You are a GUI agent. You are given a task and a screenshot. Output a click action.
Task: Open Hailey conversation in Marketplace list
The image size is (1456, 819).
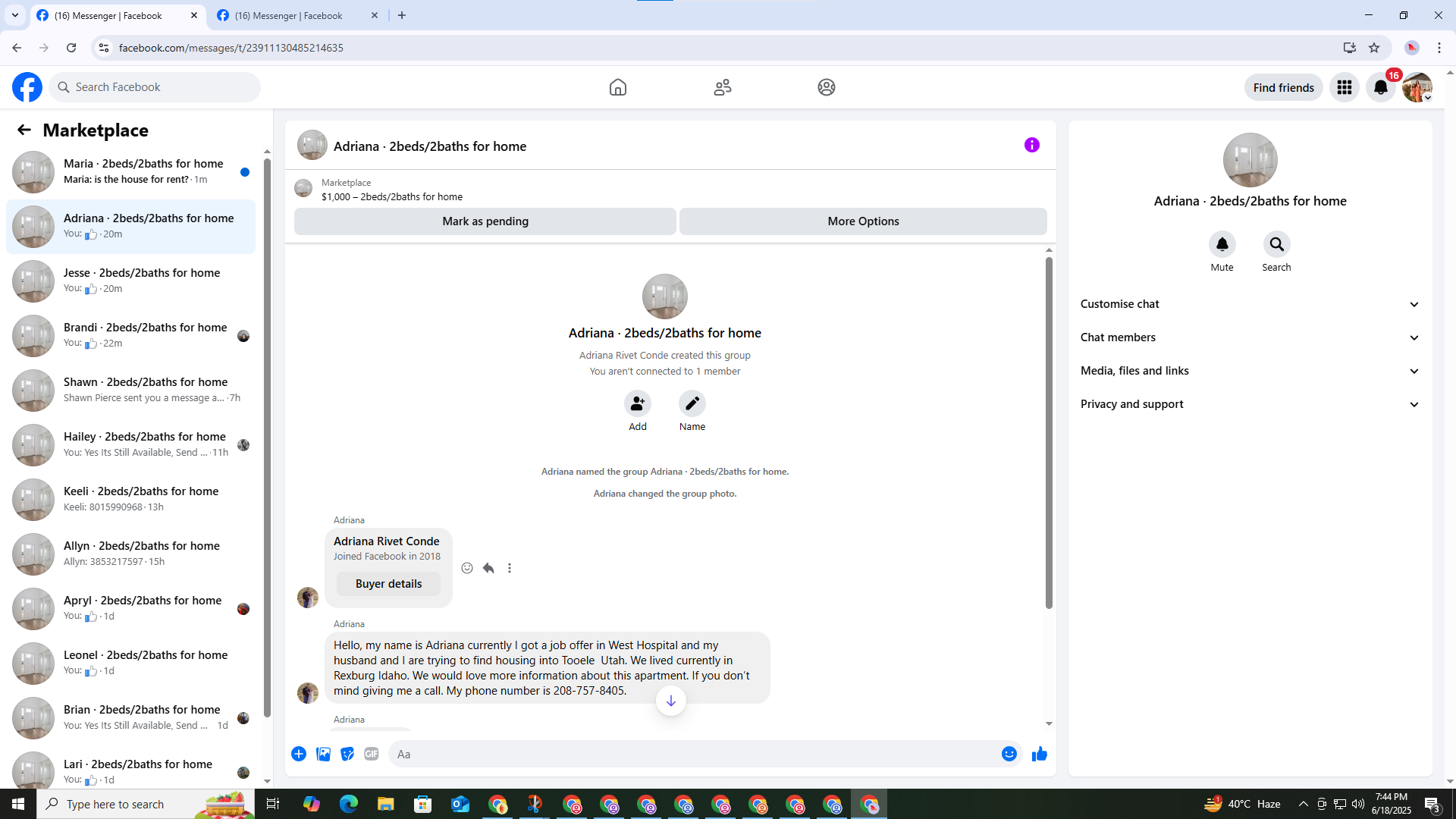pos(130,444)
